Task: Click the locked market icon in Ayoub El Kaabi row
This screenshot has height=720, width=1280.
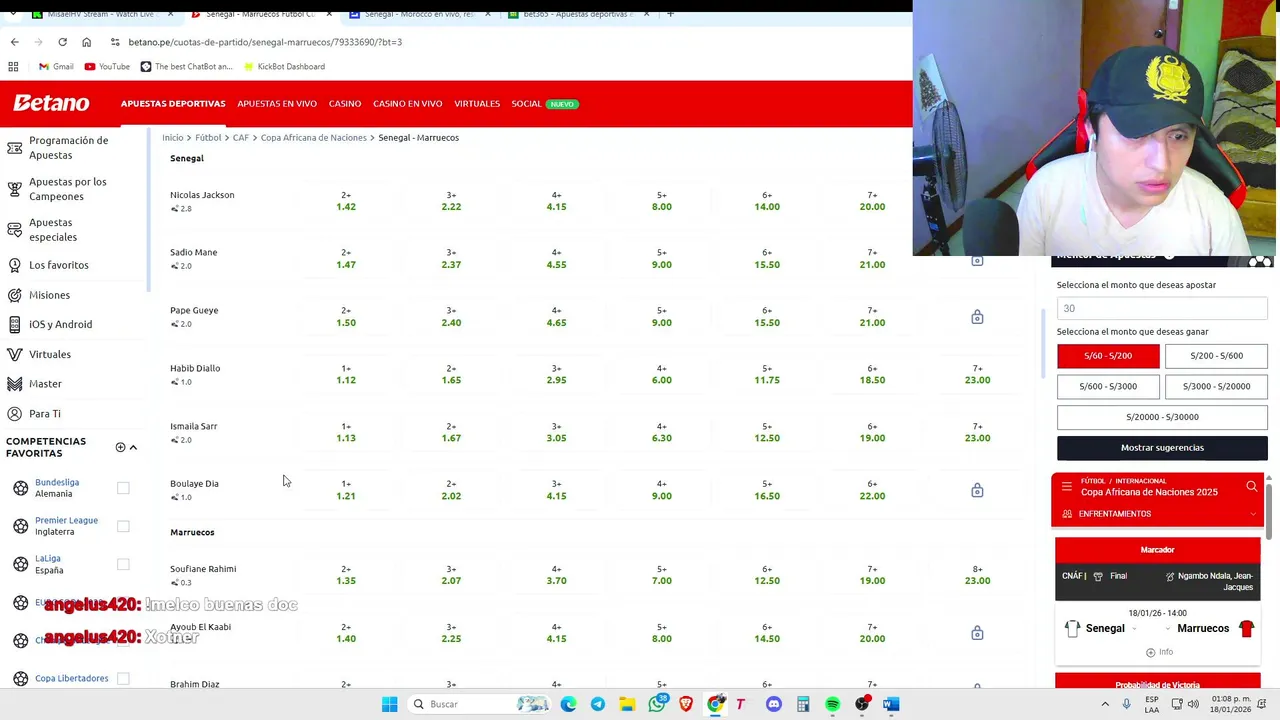Action: [977, 633]
